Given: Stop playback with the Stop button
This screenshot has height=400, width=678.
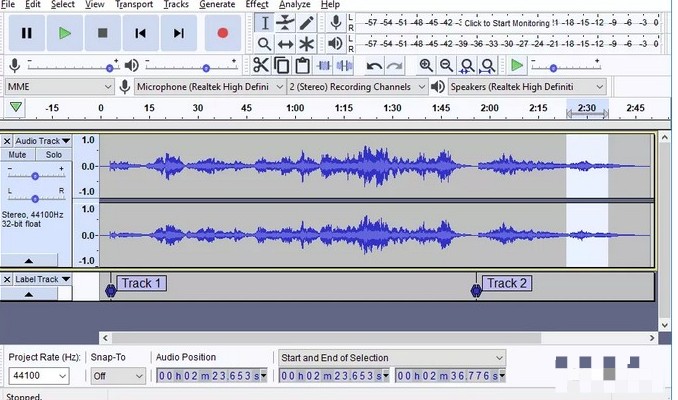Looking at the screenshot, I should [x=102, y=33].
